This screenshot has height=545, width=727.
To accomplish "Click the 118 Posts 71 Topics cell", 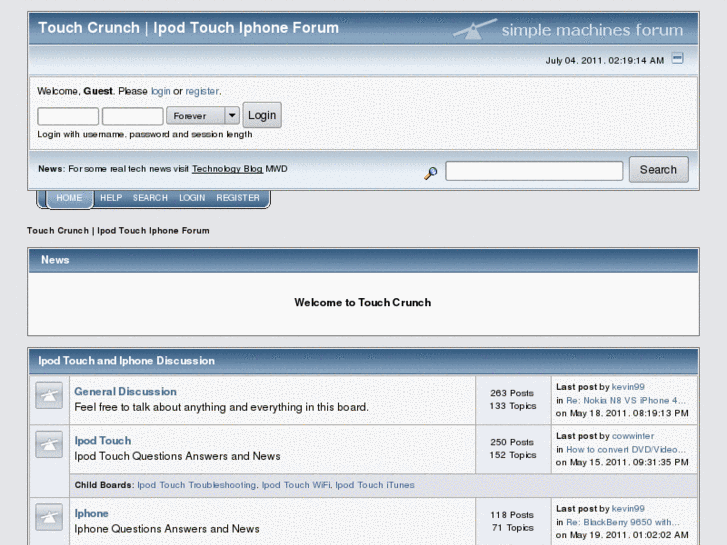I will click(513, 521).
